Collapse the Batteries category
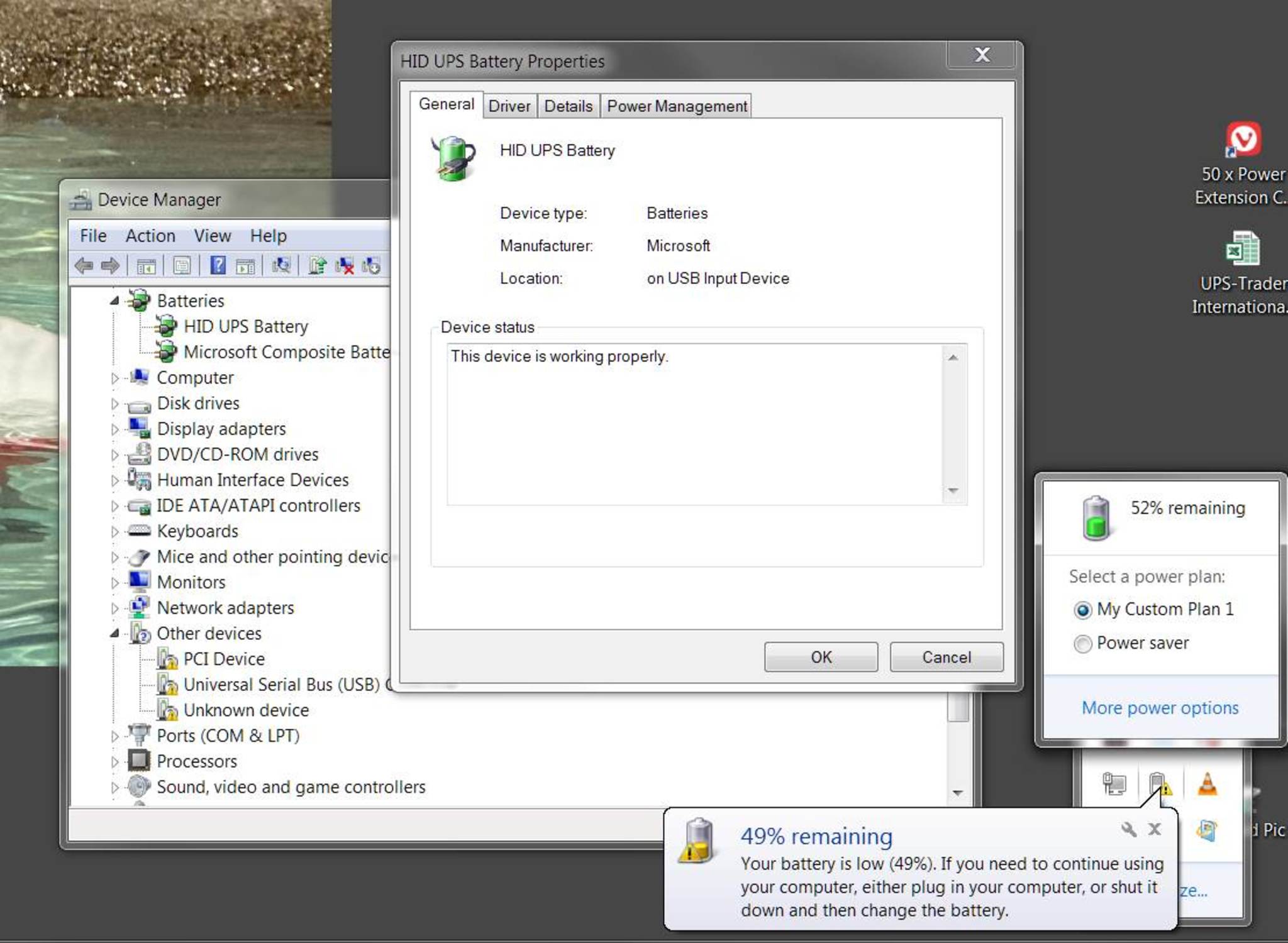 (114, 301)
